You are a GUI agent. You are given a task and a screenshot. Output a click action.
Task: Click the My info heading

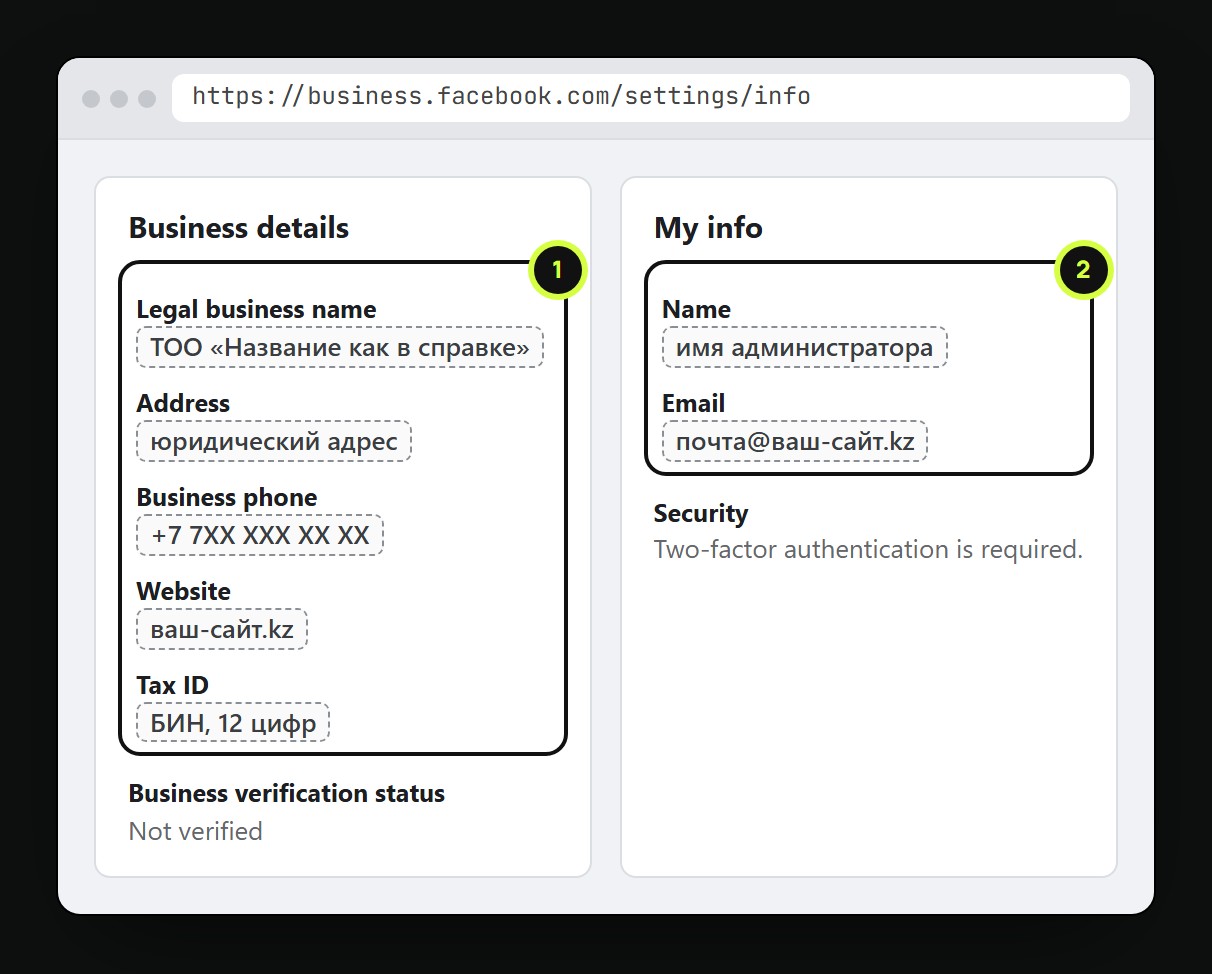tap(708, 228)
